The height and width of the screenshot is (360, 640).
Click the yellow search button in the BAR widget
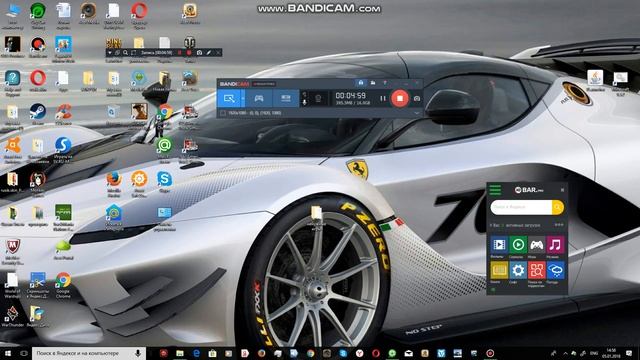pos(558,207)
